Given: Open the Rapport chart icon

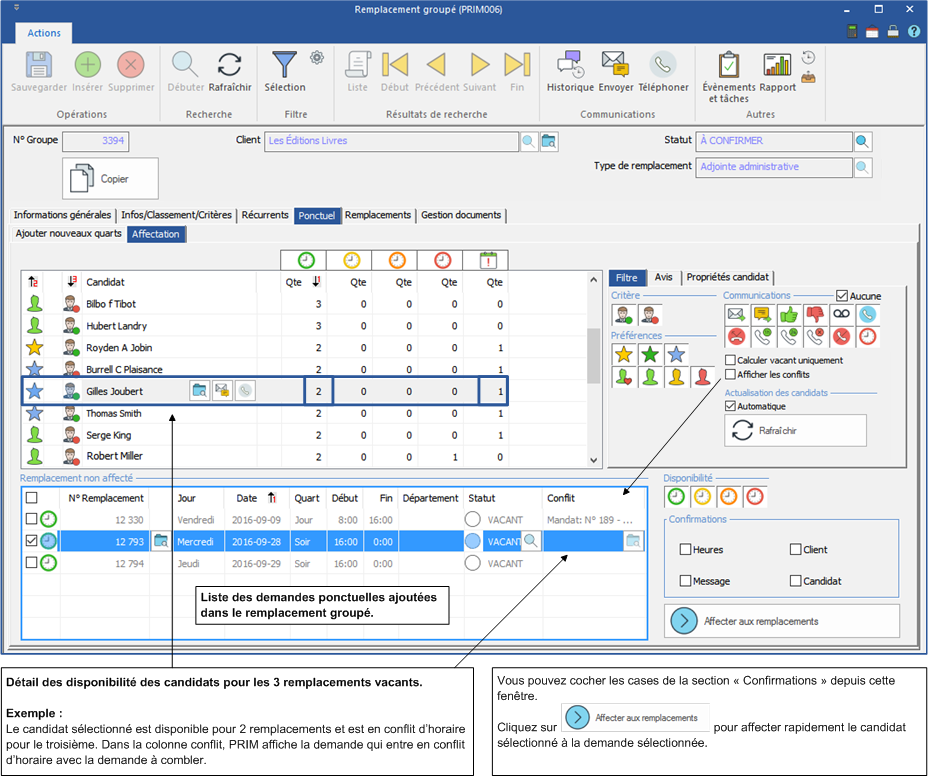Looking at the screenshot, I should [x=777, y=65].
